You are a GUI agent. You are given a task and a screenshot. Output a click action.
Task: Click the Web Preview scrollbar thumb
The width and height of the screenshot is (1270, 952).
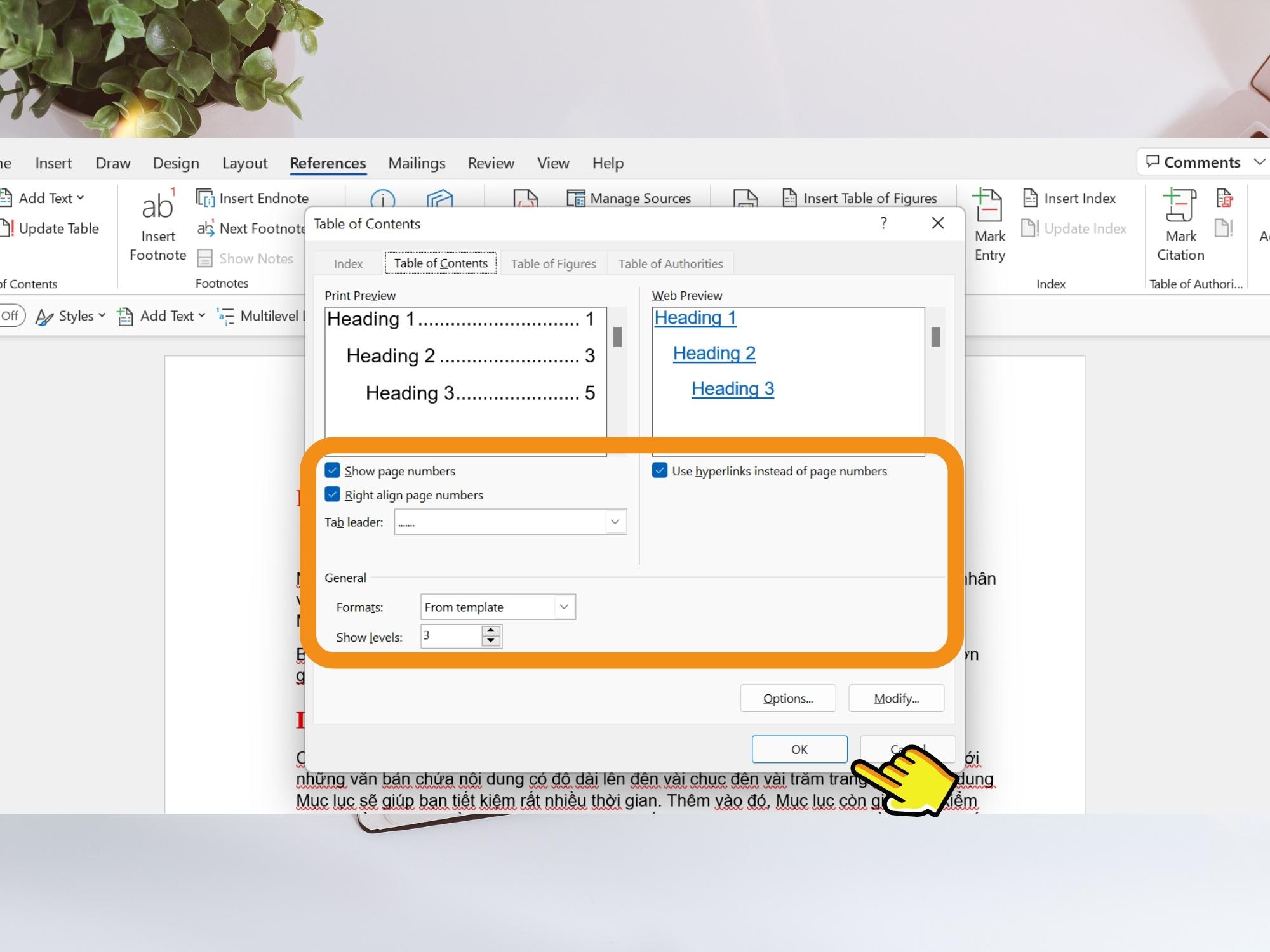(x=935, y=336)
